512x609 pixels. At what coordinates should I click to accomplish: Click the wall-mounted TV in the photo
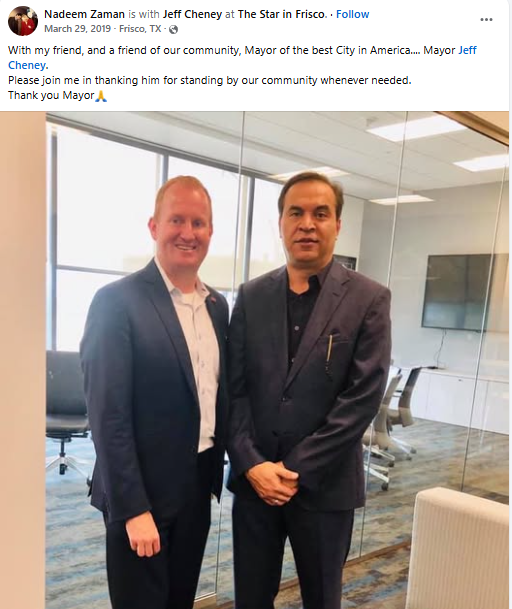click(x=465, y=293)
